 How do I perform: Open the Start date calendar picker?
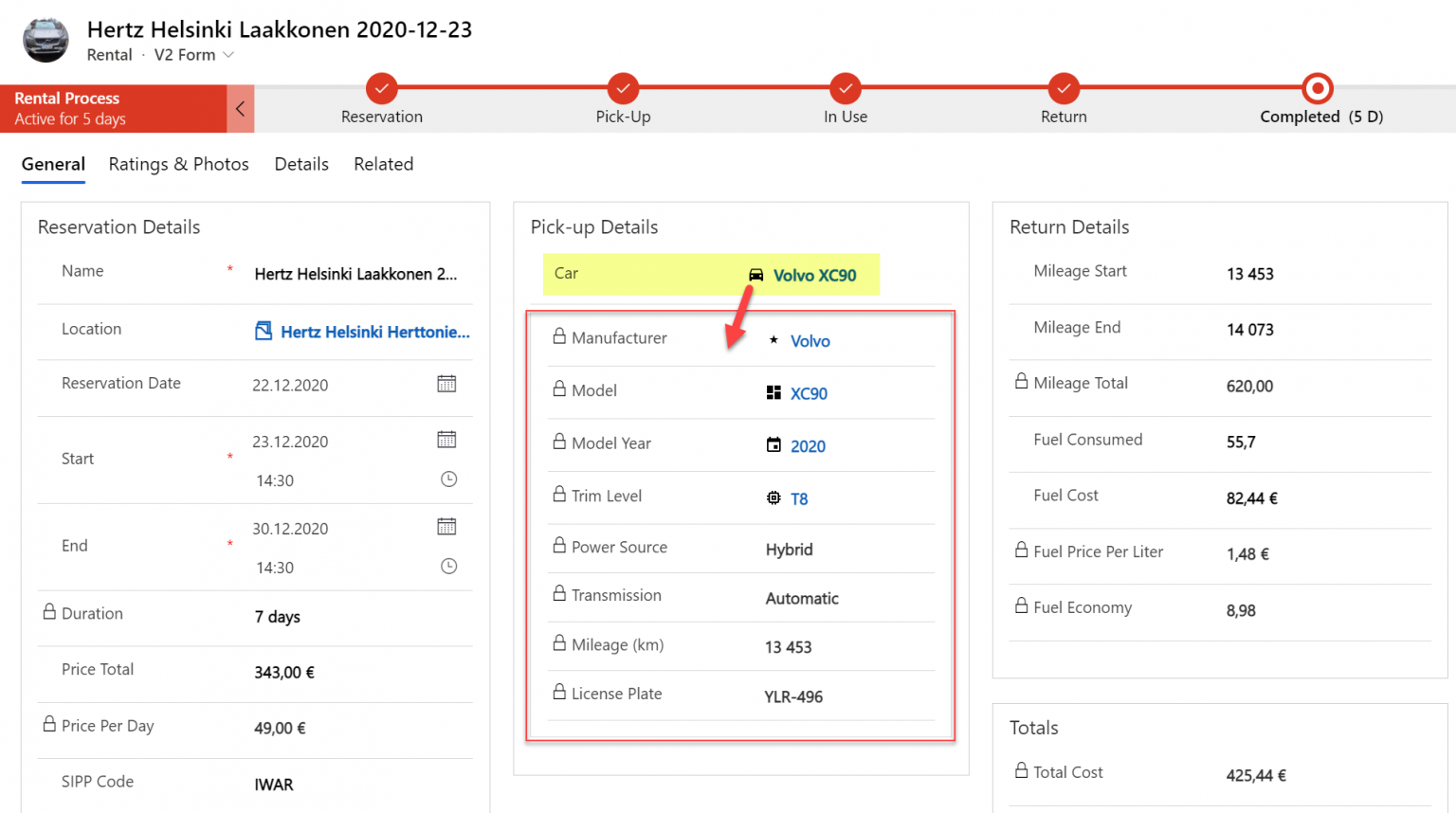pyautogui.click(x=446, y=440)
